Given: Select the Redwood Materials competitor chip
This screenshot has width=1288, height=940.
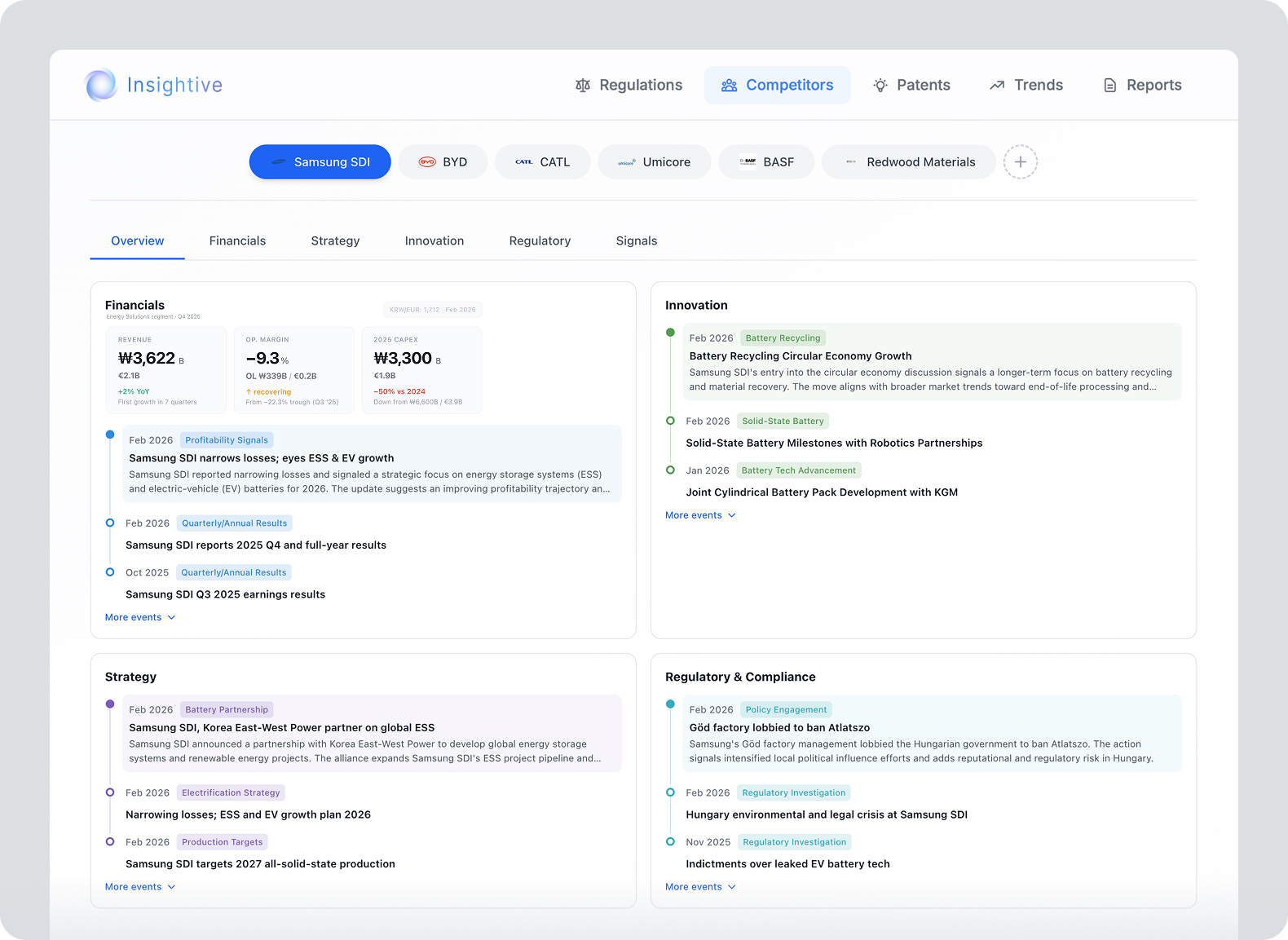Looking at the screenshot, I should click(x=909, y=162).
